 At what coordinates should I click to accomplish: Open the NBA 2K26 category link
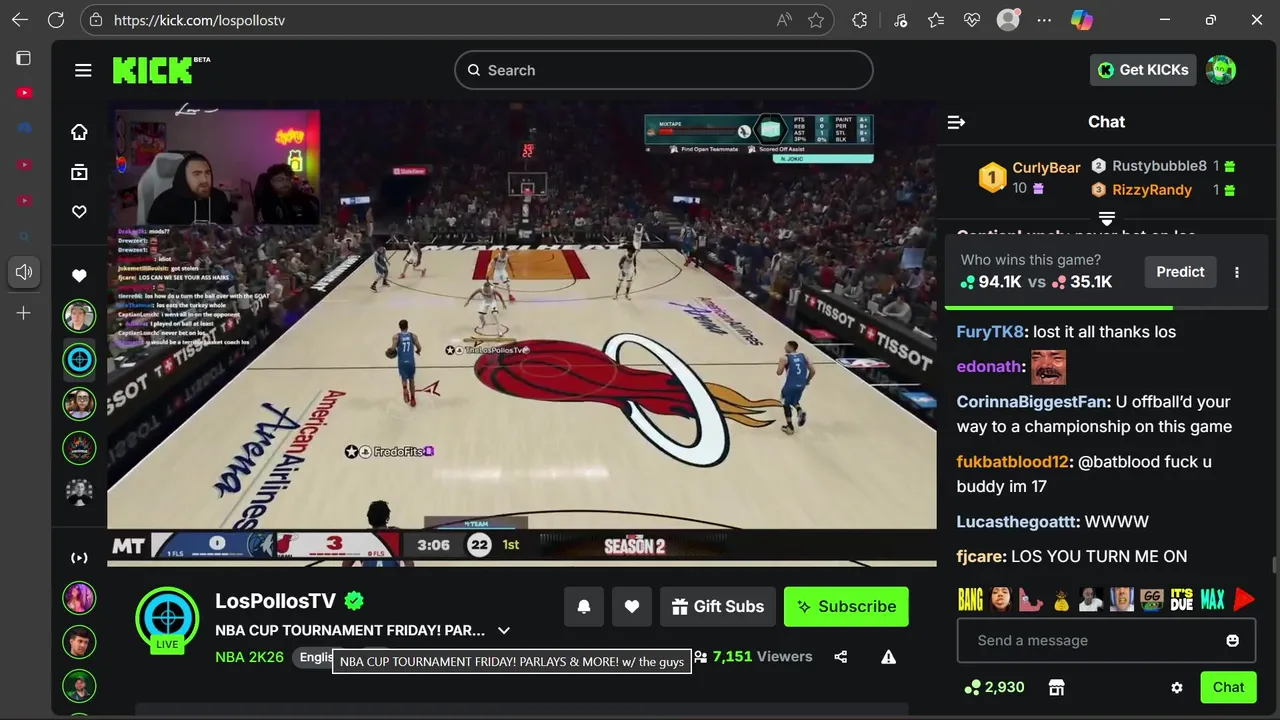(x=249, y=657)
